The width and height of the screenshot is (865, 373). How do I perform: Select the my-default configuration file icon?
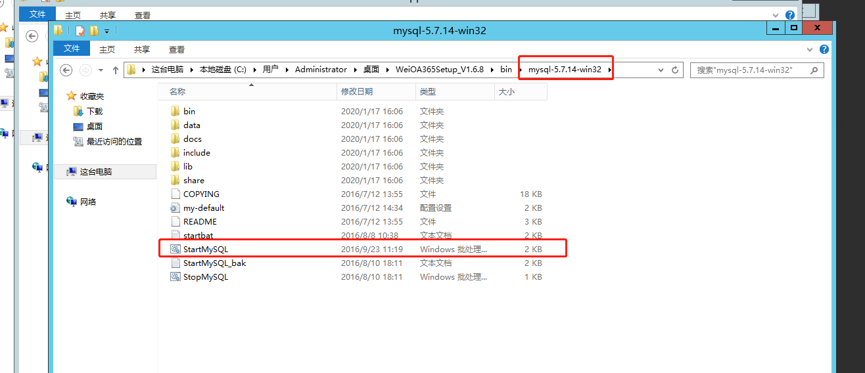(x=175, y=207)
